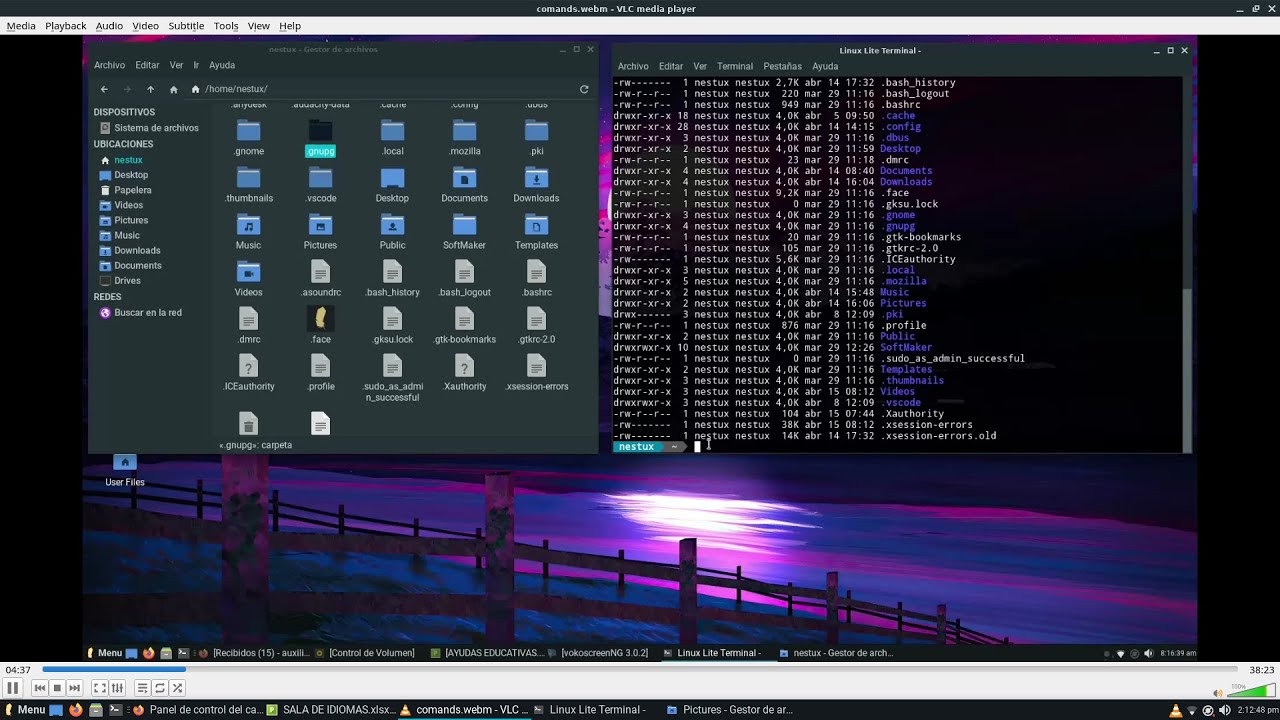Screen dimensions: 1280x720
Task: Select the Templates folder icon
Action: pos(536,232)
